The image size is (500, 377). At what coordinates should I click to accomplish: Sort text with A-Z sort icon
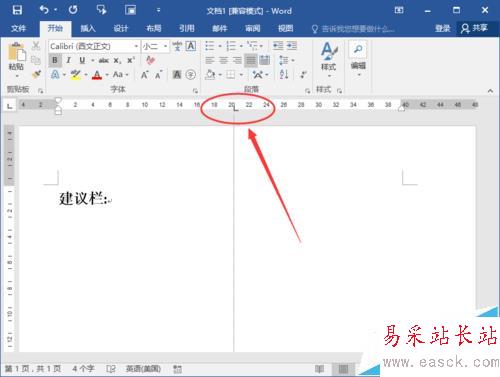point(284,74)
